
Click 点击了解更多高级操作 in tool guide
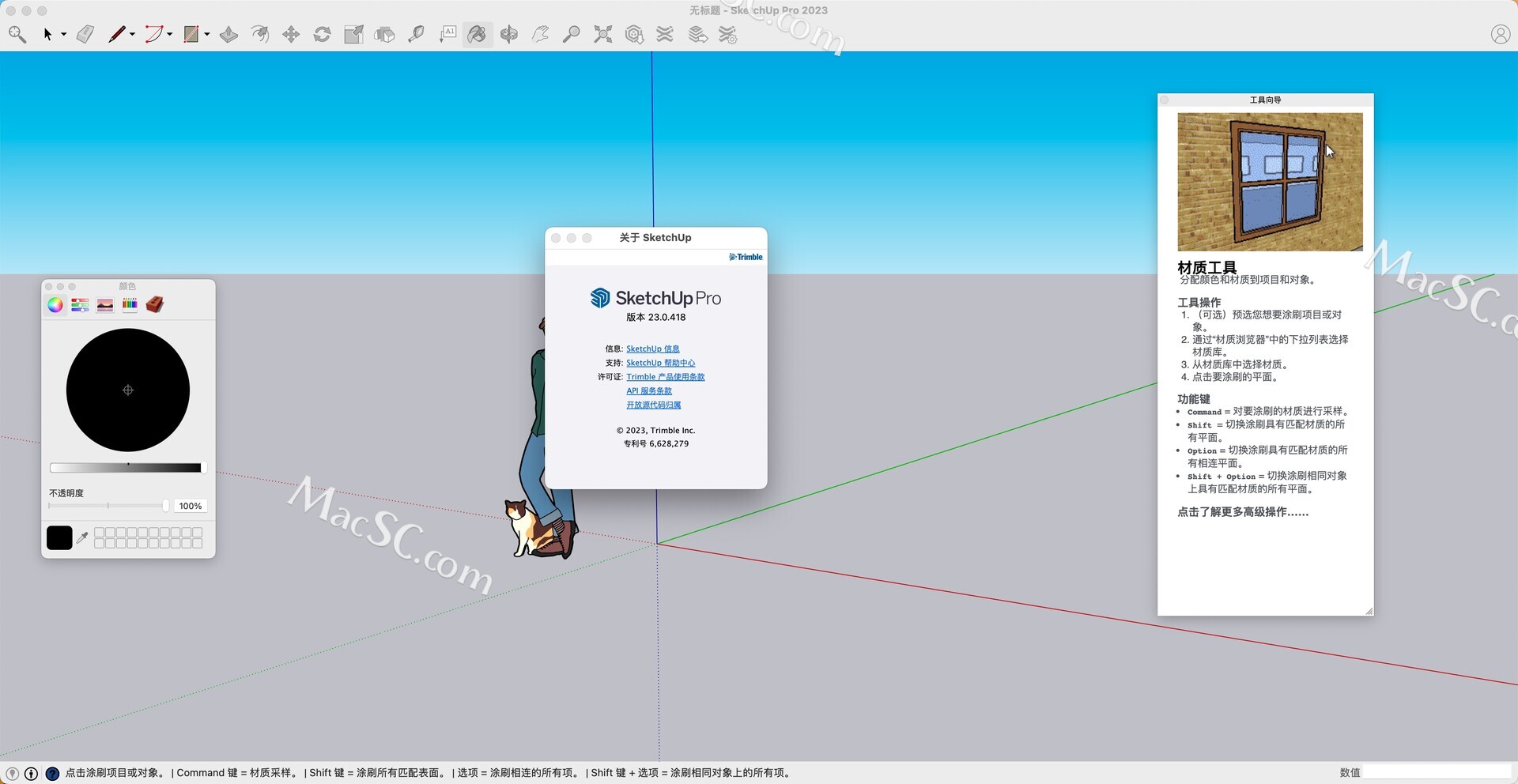[x=1243, y=512]
